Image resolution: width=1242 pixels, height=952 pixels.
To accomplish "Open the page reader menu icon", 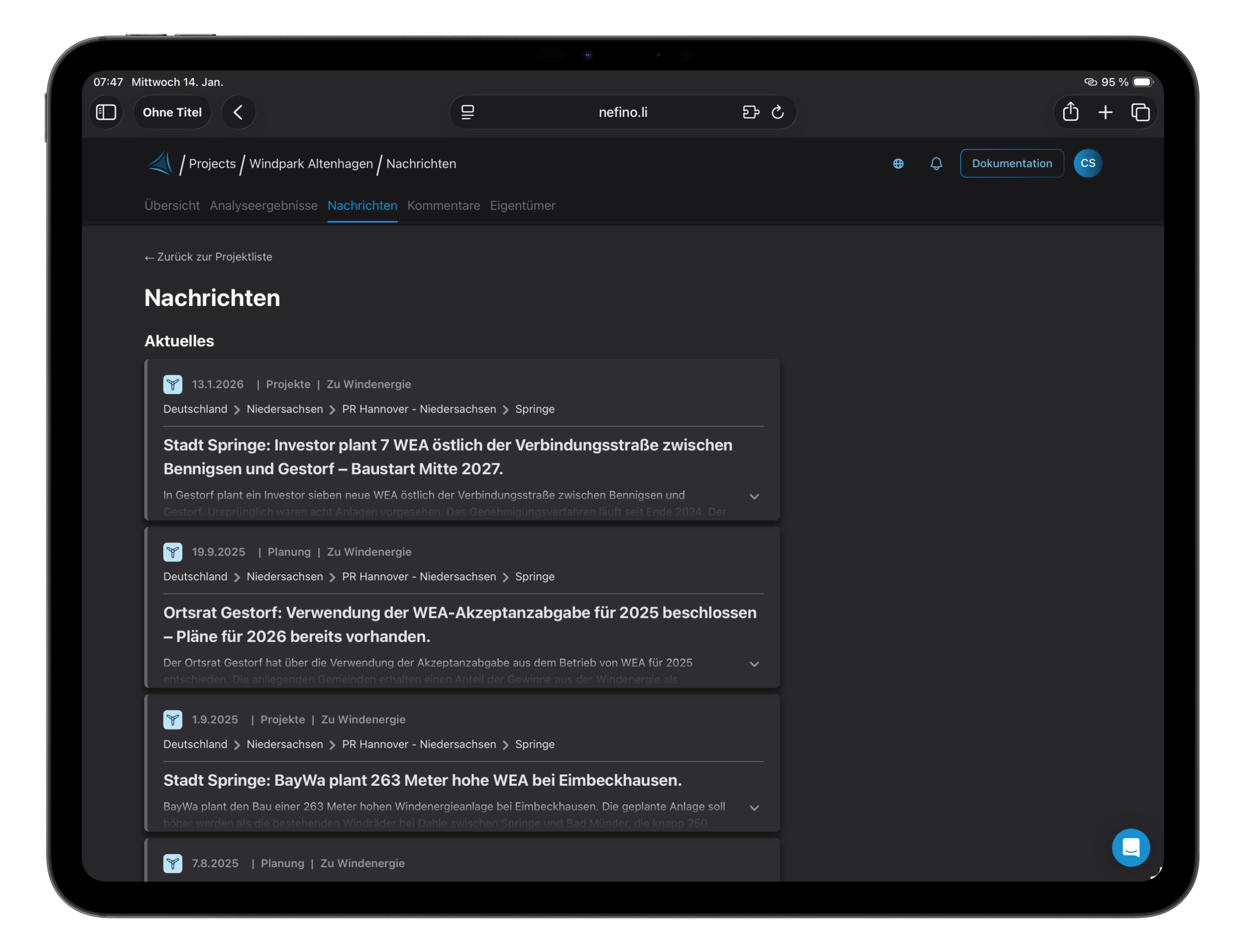I will (x=468, y=112).
